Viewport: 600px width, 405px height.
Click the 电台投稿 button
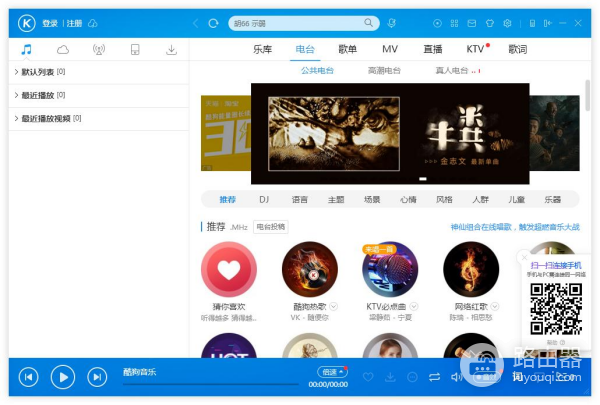pos(271,227)
